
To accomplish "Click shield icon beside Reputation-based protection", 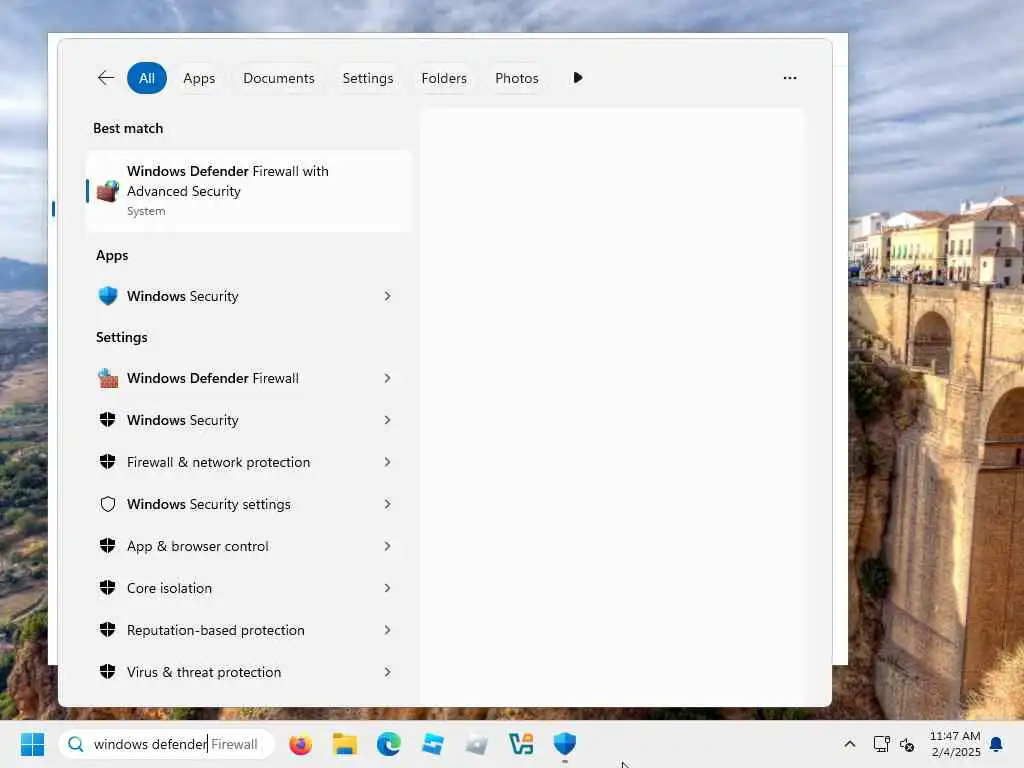I will [108, 630].
